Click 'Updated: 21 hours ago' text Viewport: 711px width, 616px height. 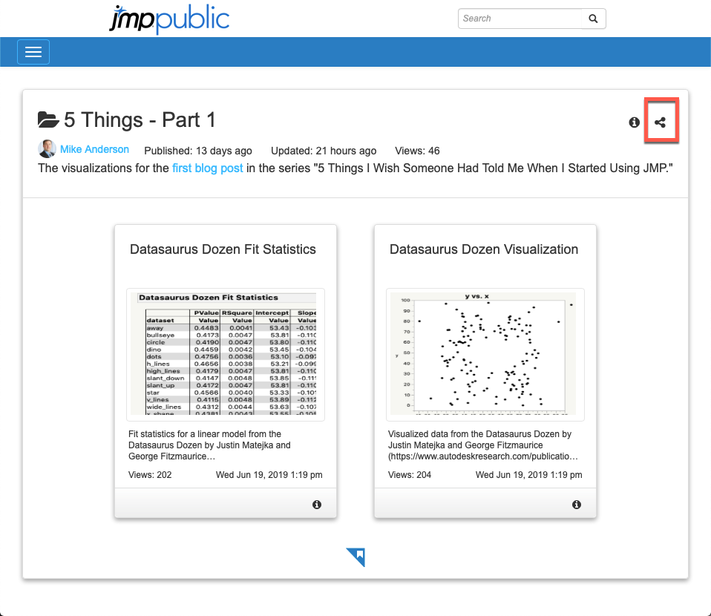323,151
